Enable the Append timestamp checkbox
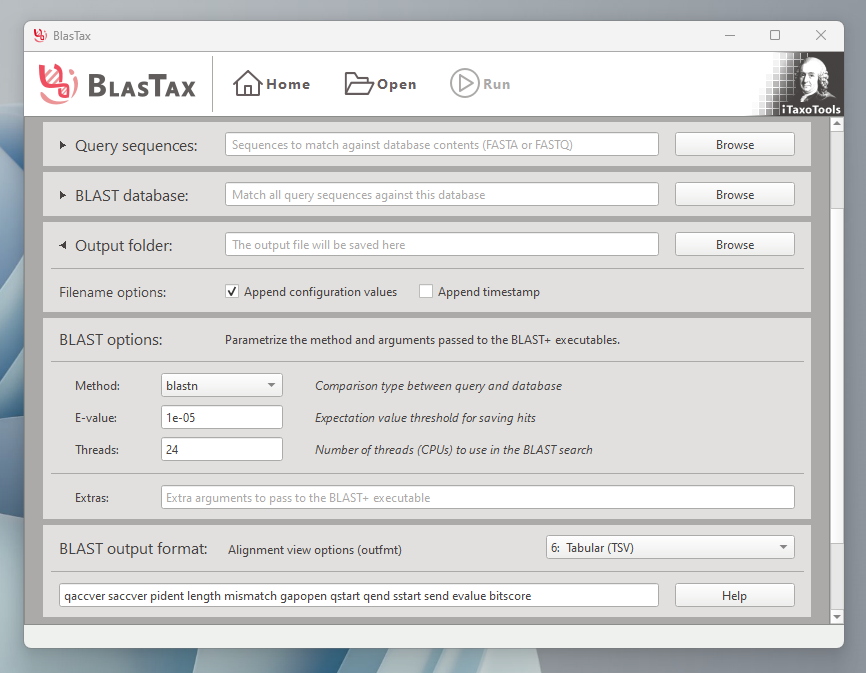The image size is (866, 673). [426, 291]
